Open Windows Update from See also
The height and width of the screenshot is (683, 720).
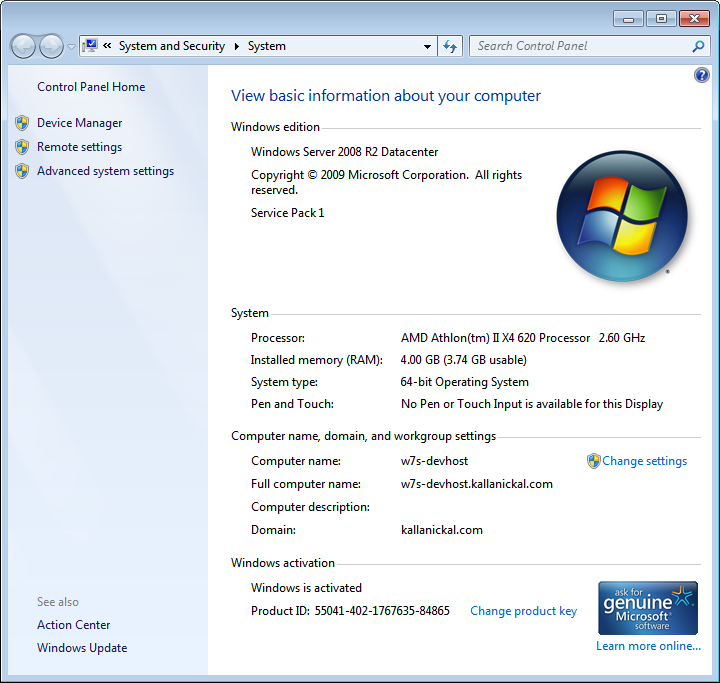pyautogui.click(x=82, y=648)
